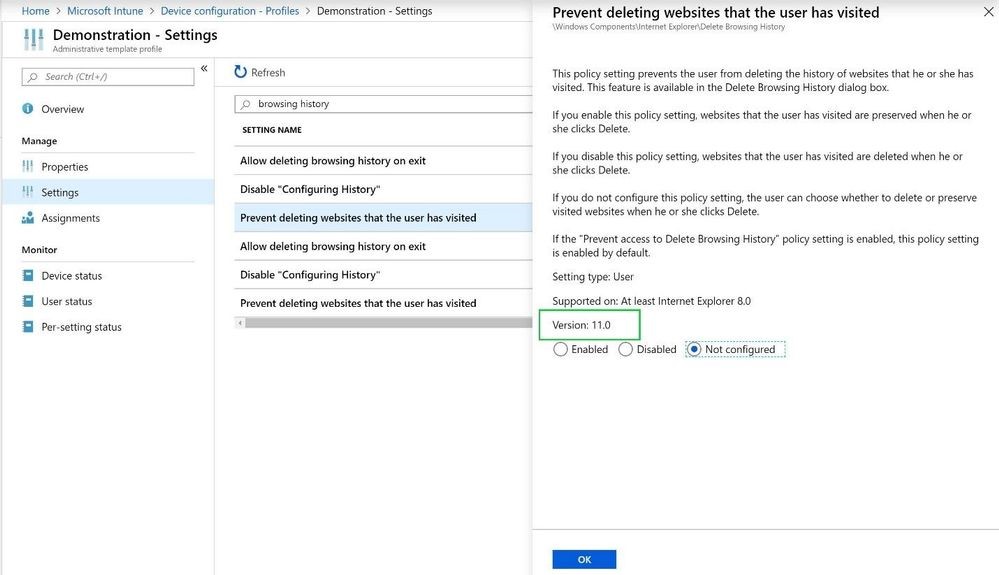
Task: Click the Assignments people icon
Action: (x=27, y=218)
